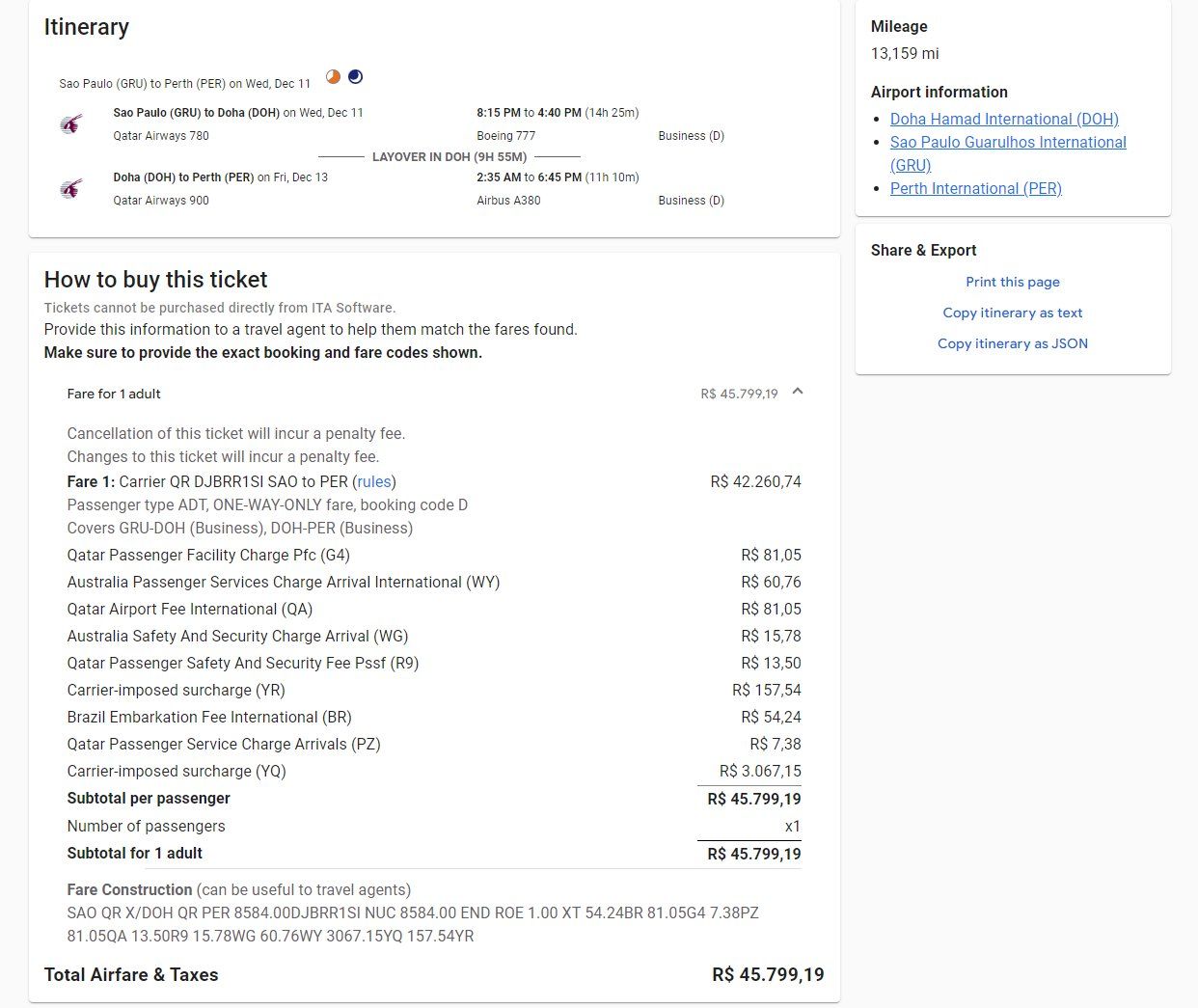Click the 13,159 mi mileage value
This screenshot has height=1008, width=1198.
(905, 53)
